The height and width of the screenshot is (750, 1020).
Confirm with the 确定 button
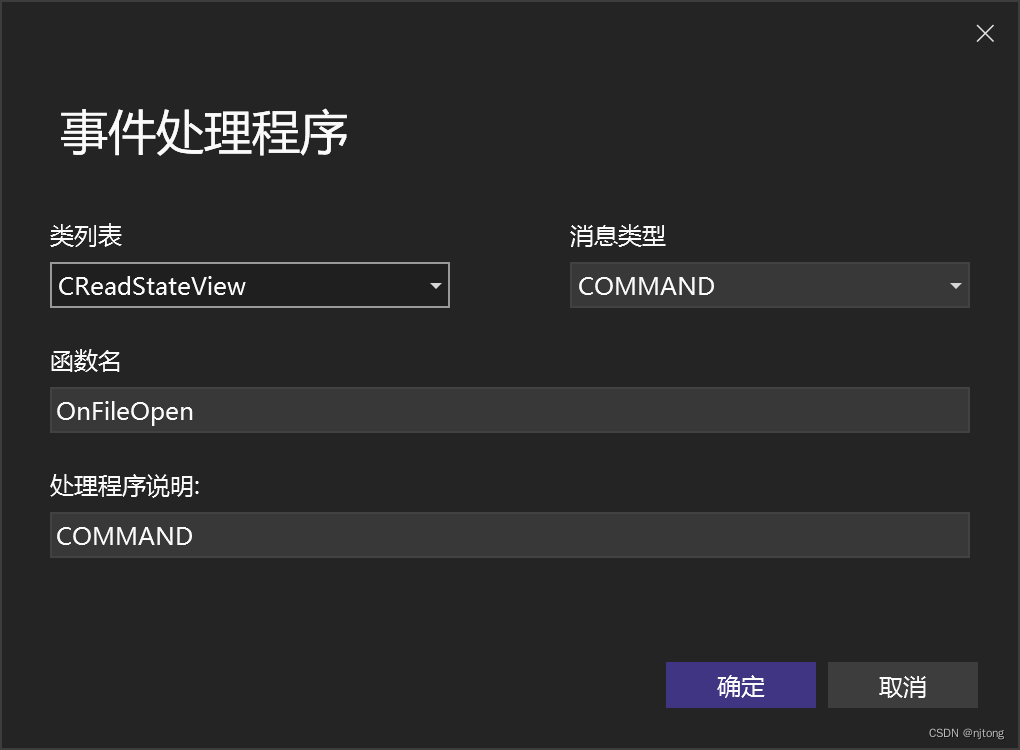[x=740, y=685]
